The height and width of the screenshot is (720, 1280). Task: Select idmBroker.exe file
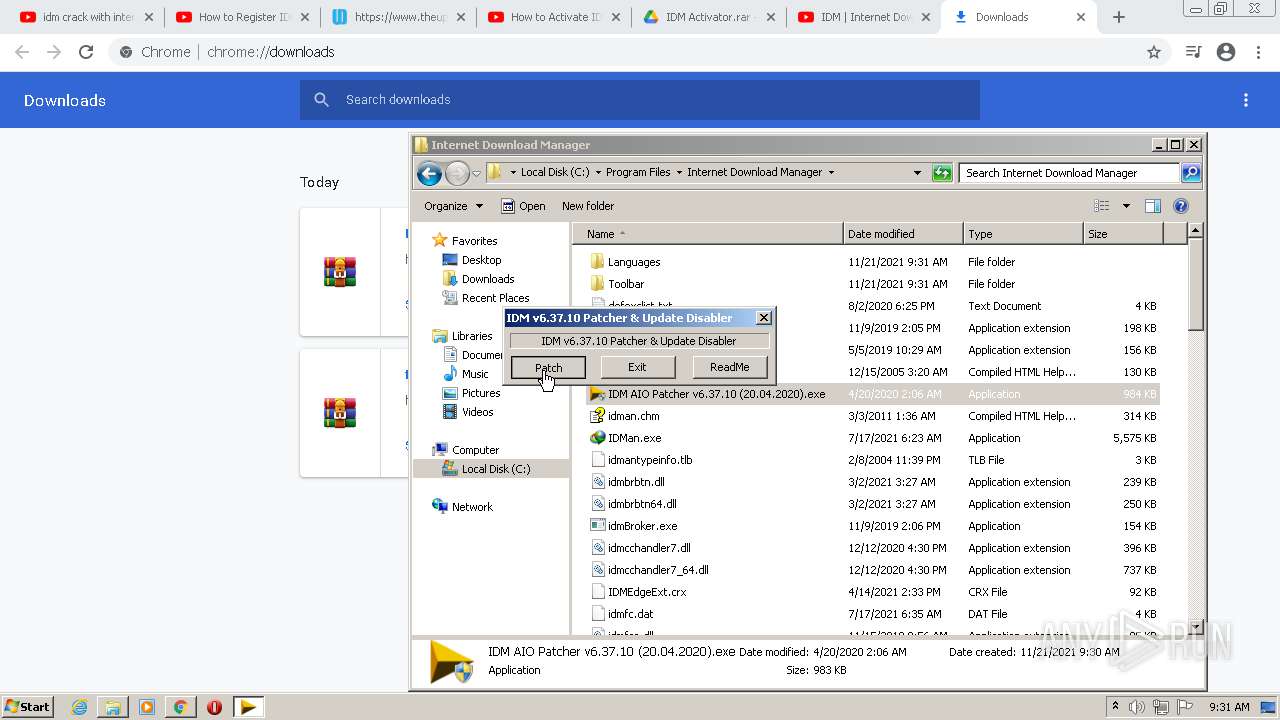click(642, 526)
